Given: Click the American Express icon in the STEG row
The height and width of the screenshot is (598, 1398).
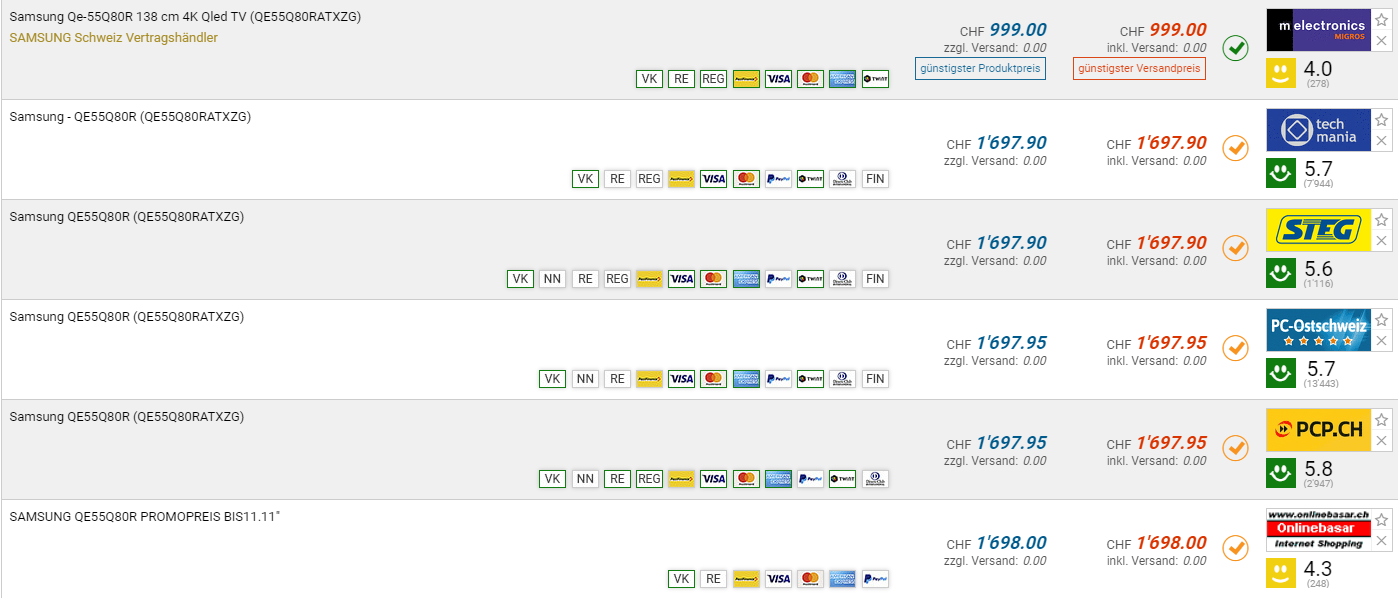Looking at the screenshot, I should coord(745,279).
